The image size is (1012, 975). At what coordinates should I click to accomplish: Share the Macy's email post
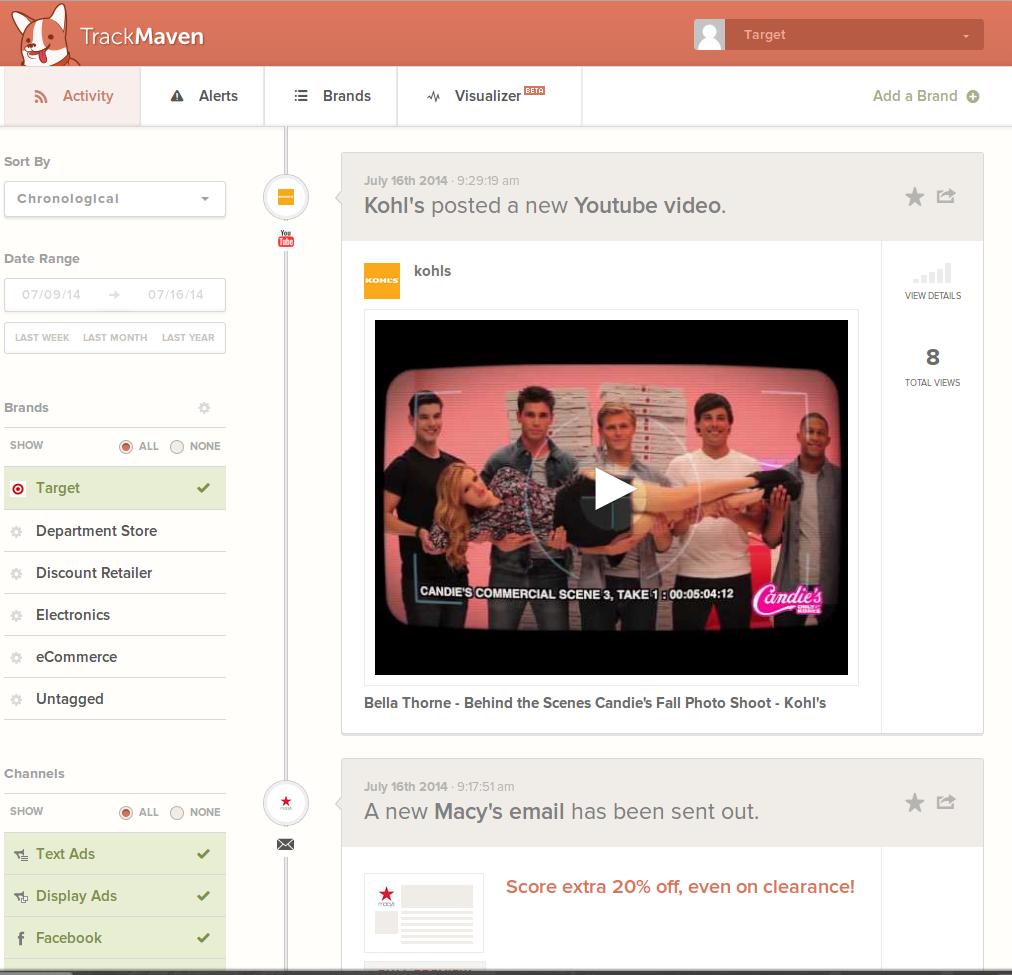pyautogui.click(x=946, y=802)
